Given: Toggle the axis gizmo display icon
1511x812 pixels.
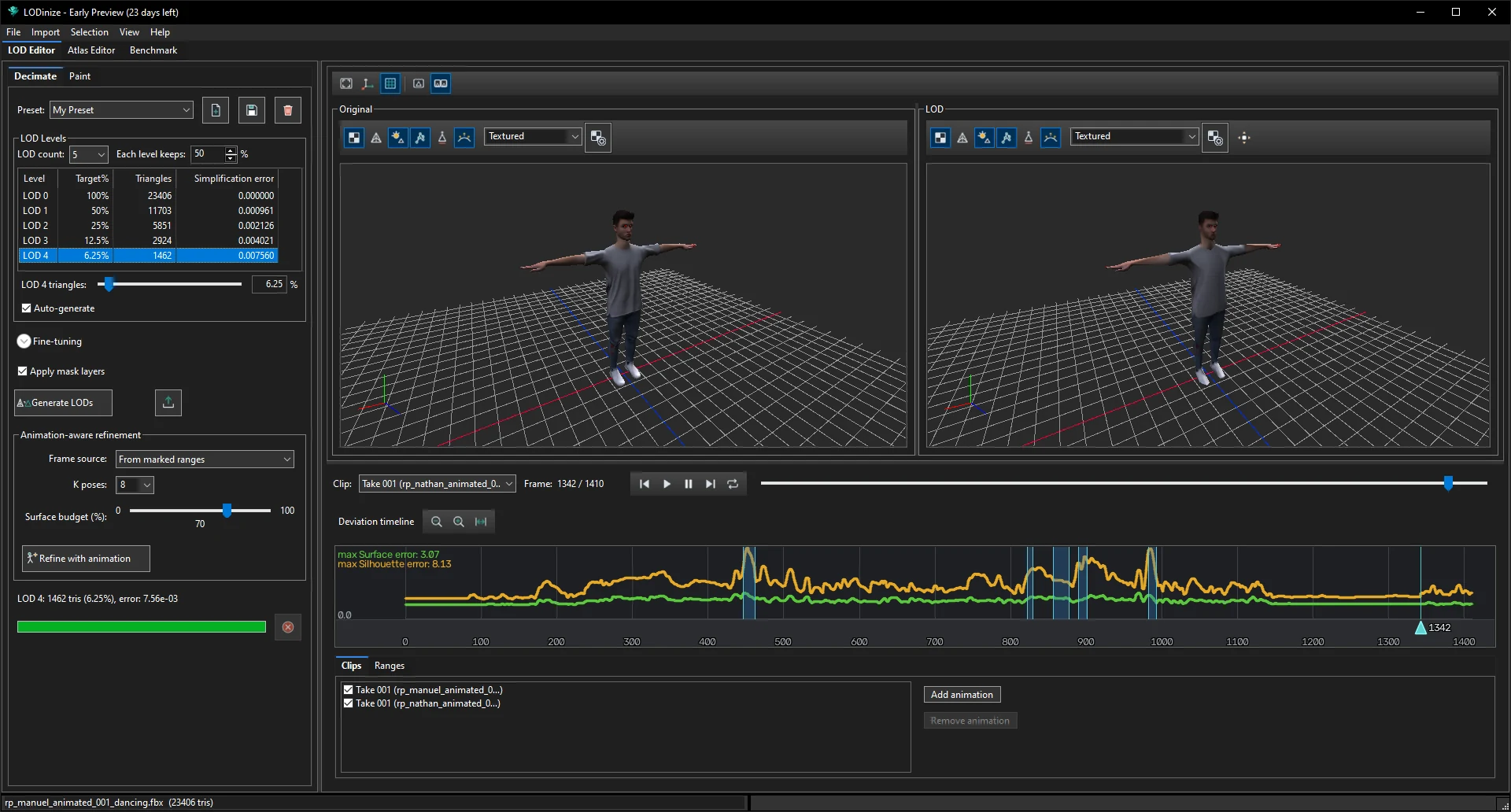Looking at the screenshot, I should coord(368,83).
